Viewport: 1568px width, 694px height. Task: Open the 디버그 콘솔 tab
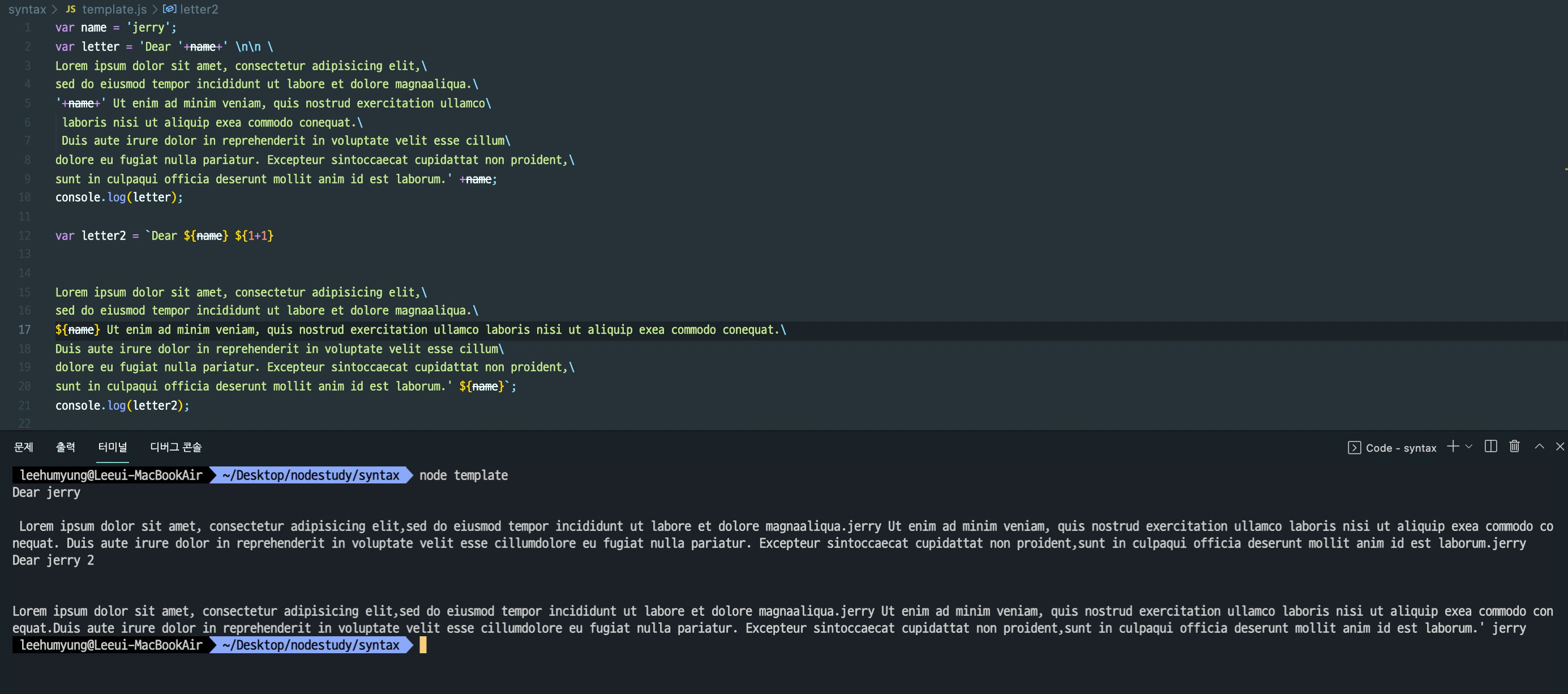176,447
